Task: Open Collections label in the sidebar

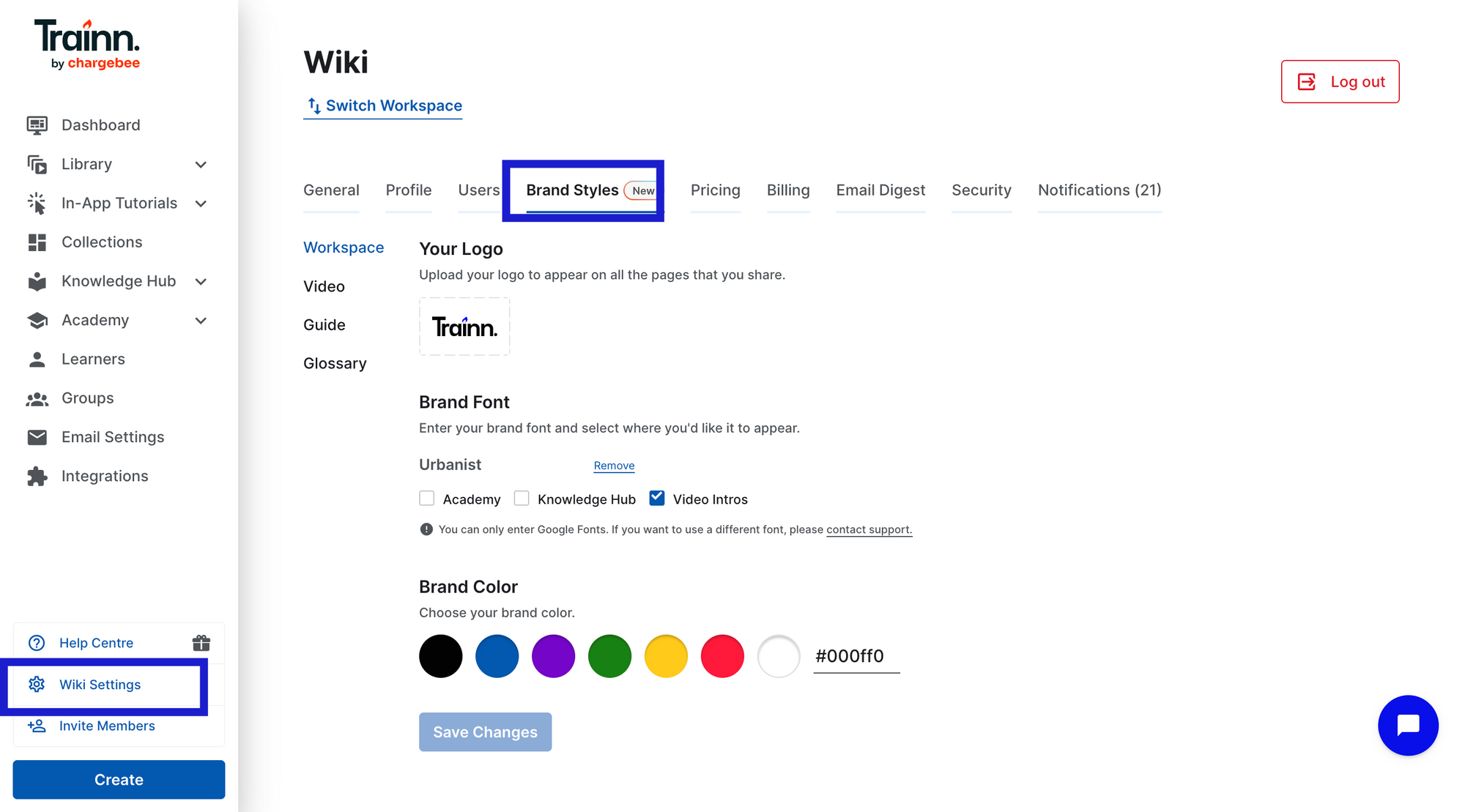Action: point(102,242)
